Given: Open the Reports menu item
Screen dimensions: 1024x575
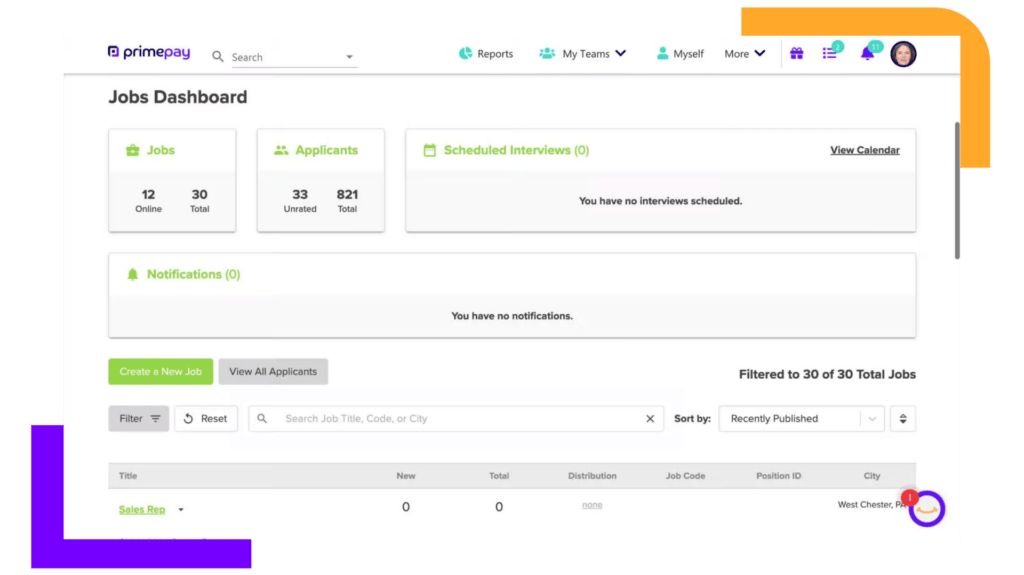Looking at the screenshot, I should coord(486,54).
